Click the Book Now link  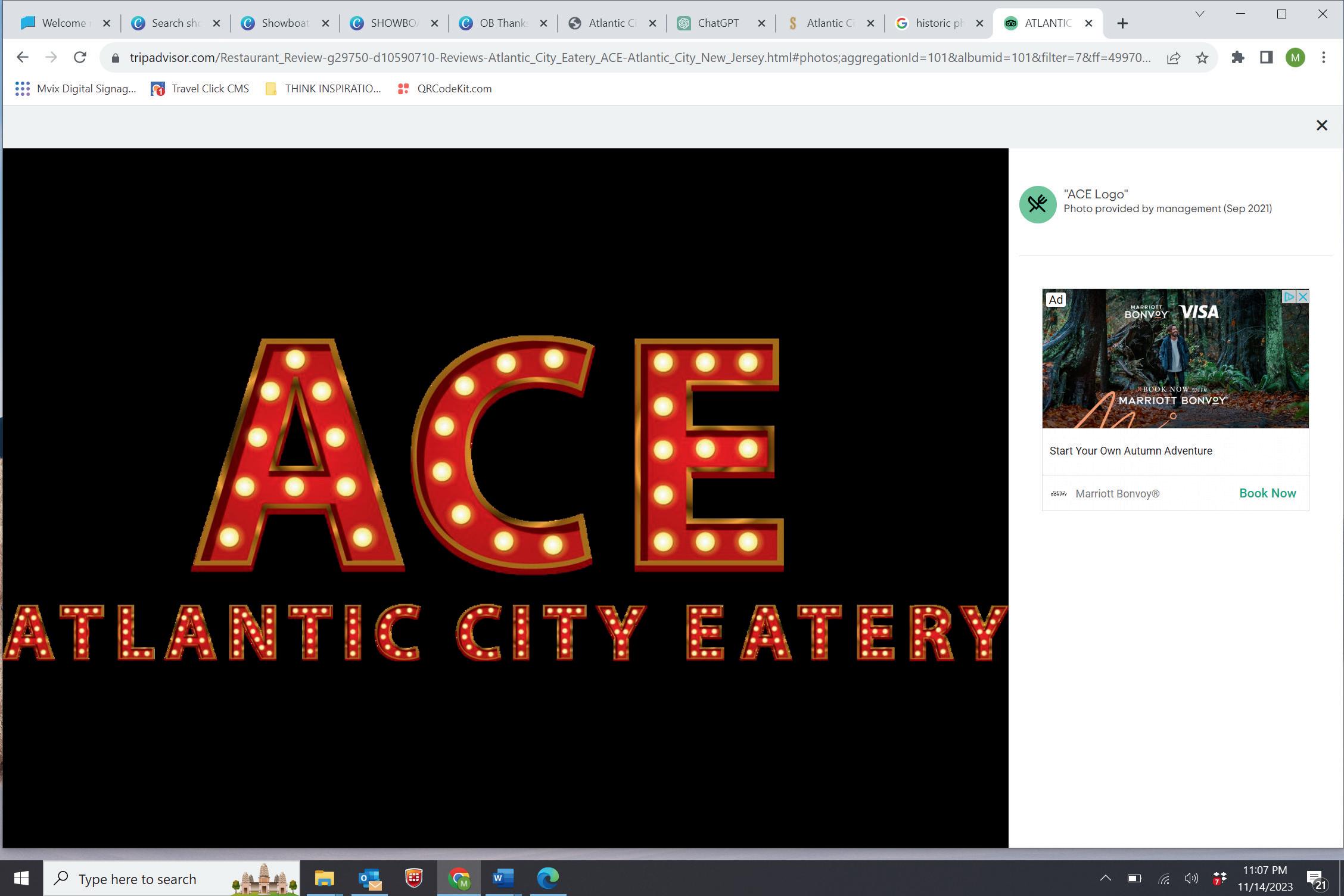point(1267,493)
